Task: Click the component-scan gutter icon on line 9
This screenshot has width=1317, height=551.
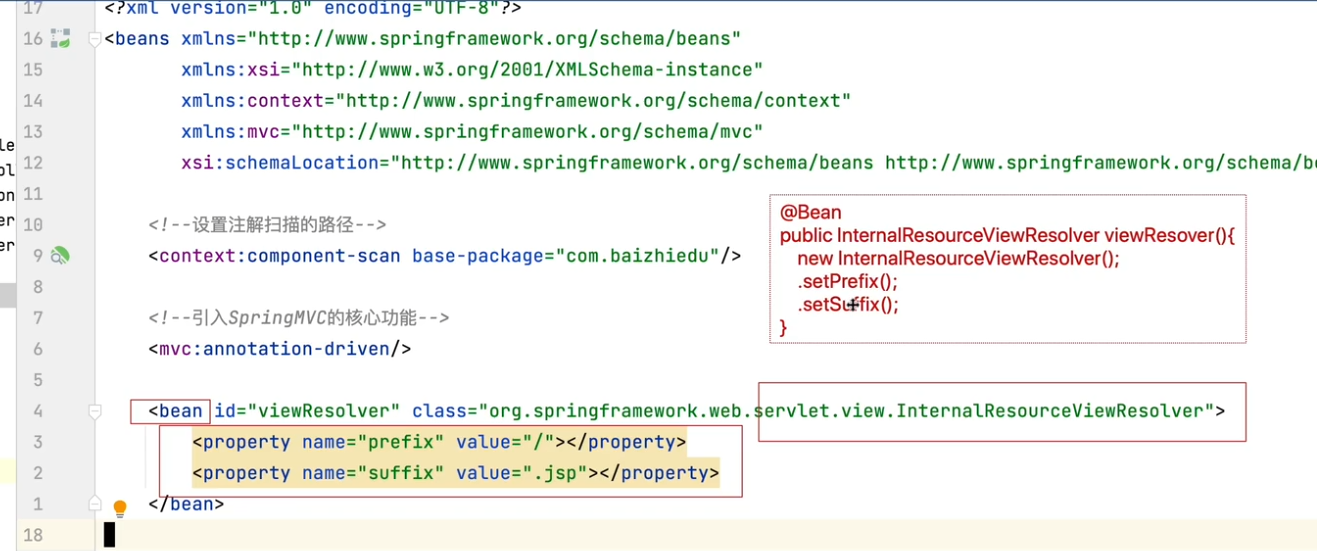Action: 61,256
